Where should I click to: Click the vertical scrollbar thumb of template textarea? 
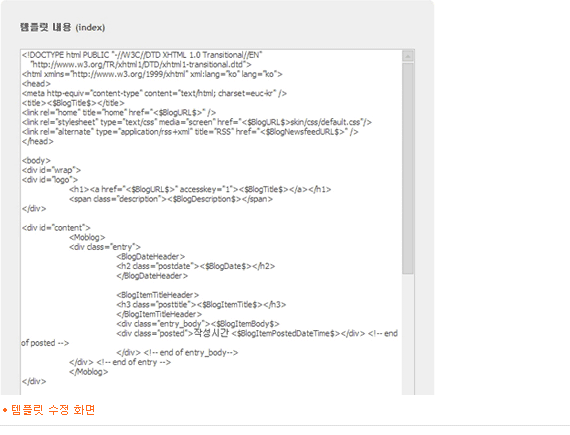click(408, 169)
